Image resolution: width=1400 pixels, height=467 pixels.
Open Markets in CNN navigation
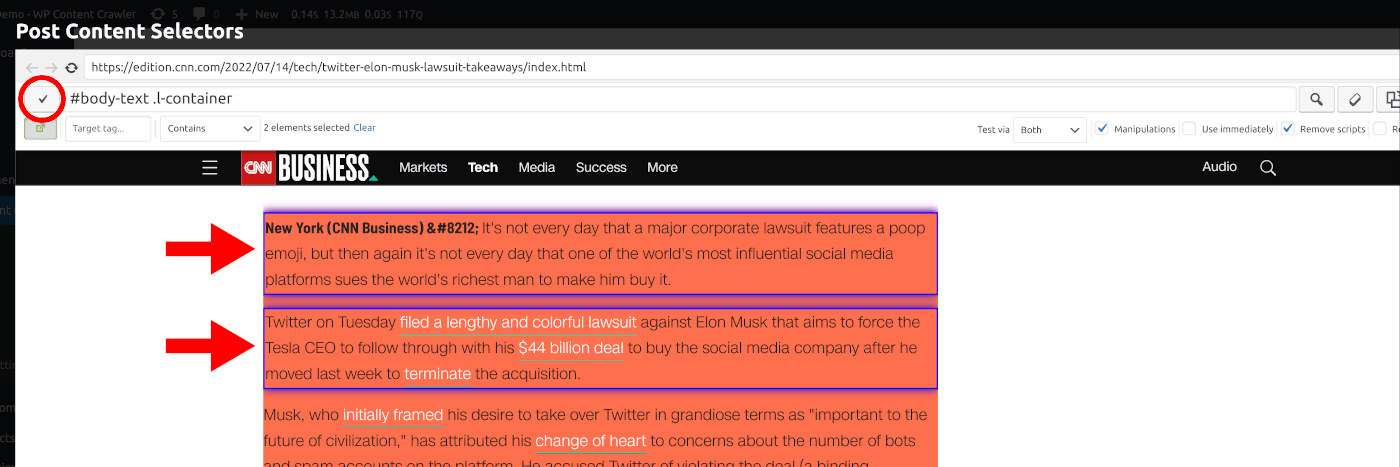point(423,167)
